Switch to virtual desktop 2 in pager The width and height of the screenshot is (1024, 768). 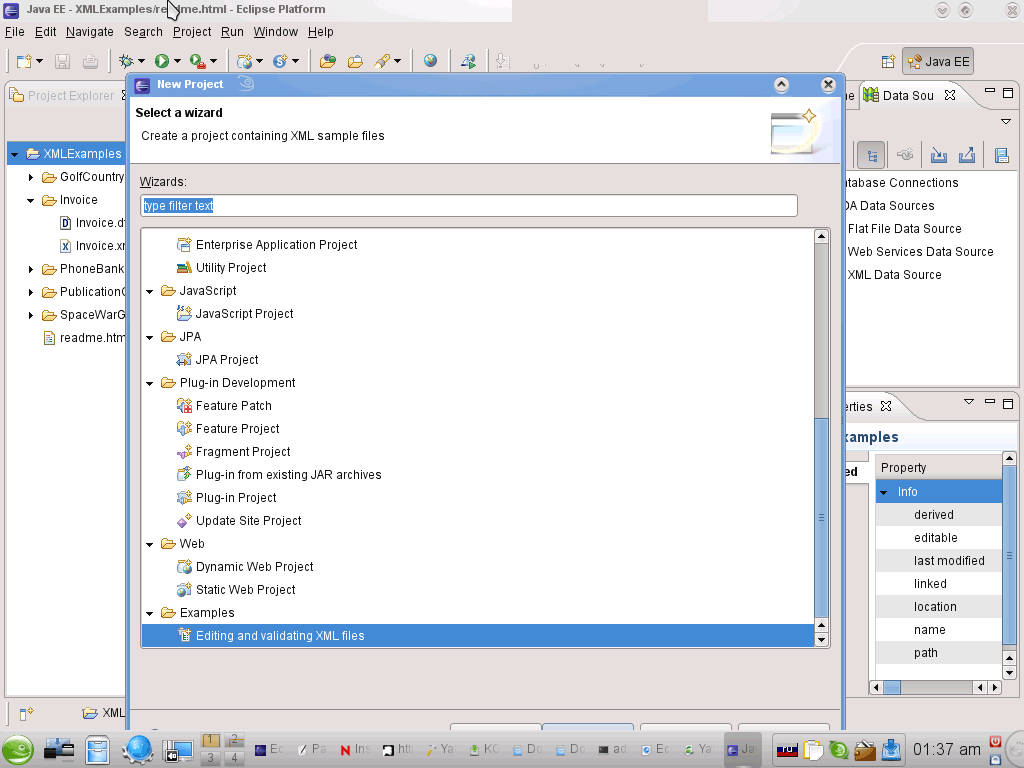pos(234,741)
